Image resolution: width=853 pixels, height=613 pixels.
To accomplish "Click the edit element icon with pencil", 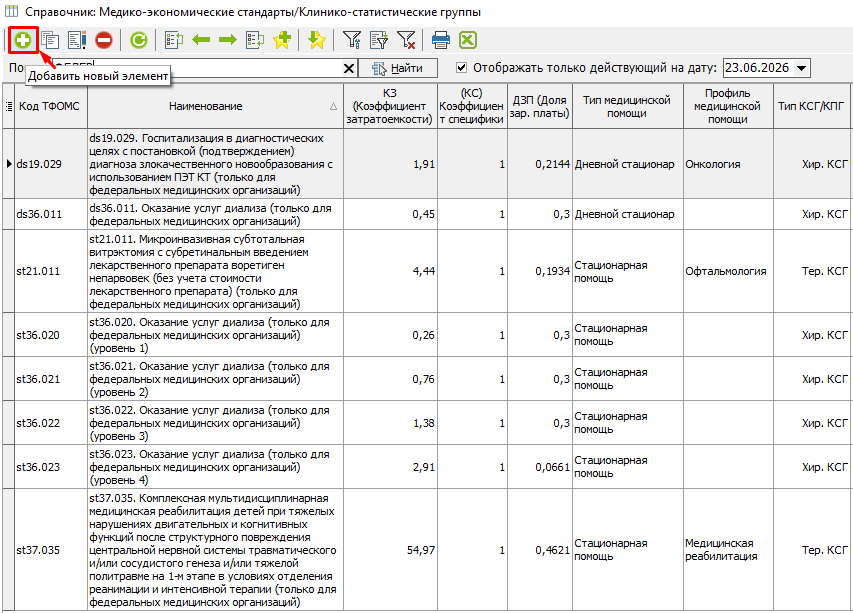I will point(77,40).
